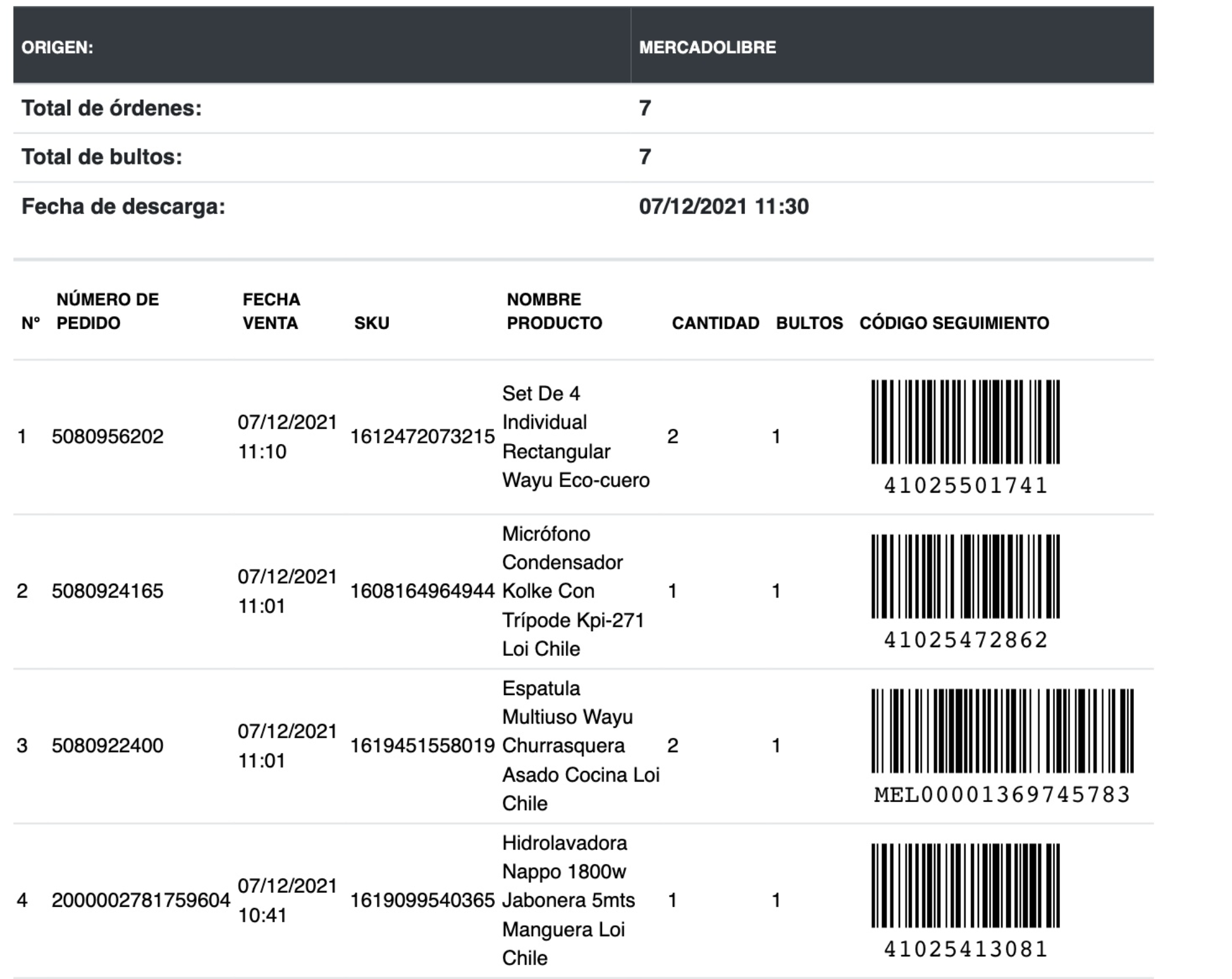The image size is (1232, 979).
Task: Select order number 5080956202
Action: point(108,436)
